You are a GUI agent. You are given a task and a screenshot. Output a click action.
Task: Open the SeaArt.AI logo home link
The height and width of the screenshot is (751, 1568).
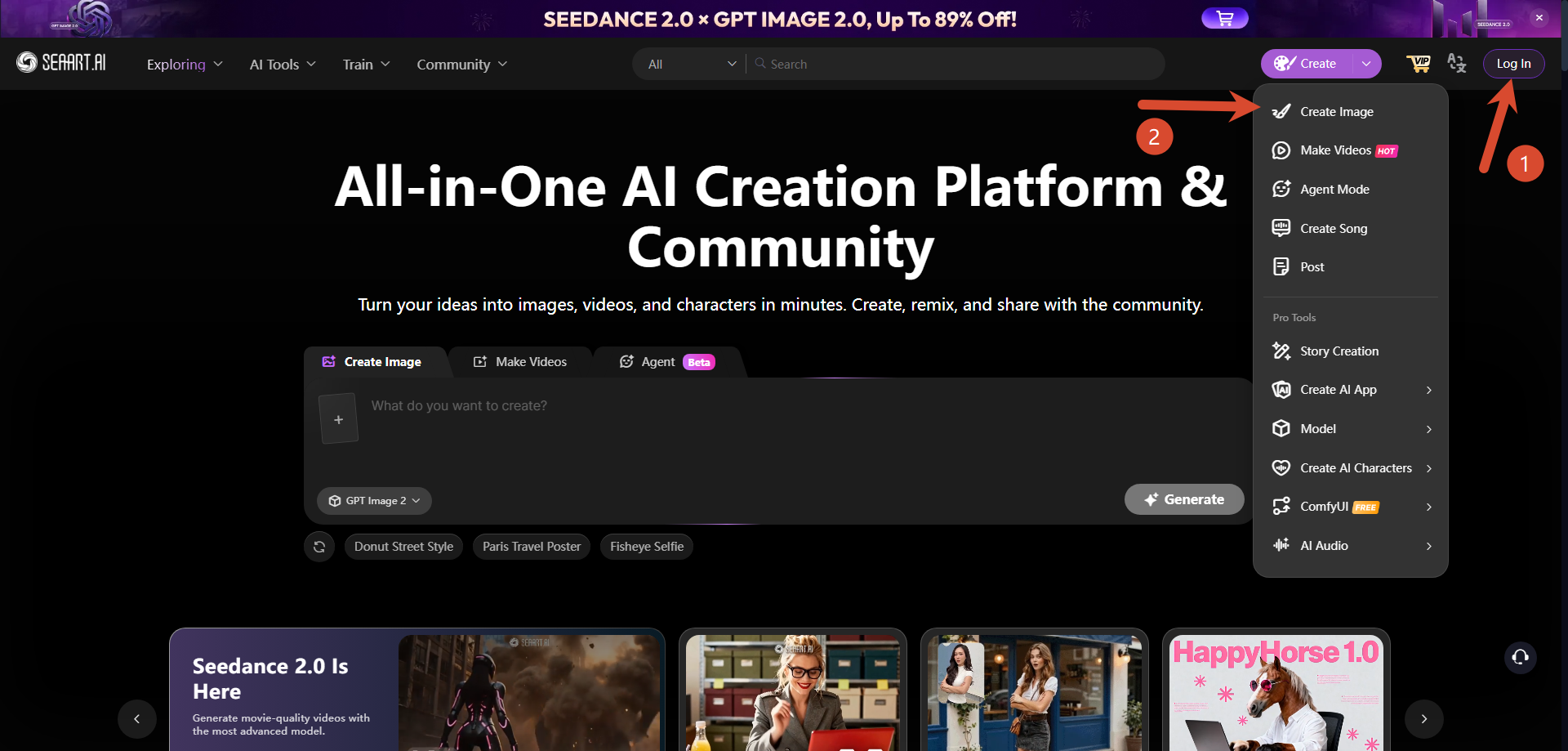(61, 63)
